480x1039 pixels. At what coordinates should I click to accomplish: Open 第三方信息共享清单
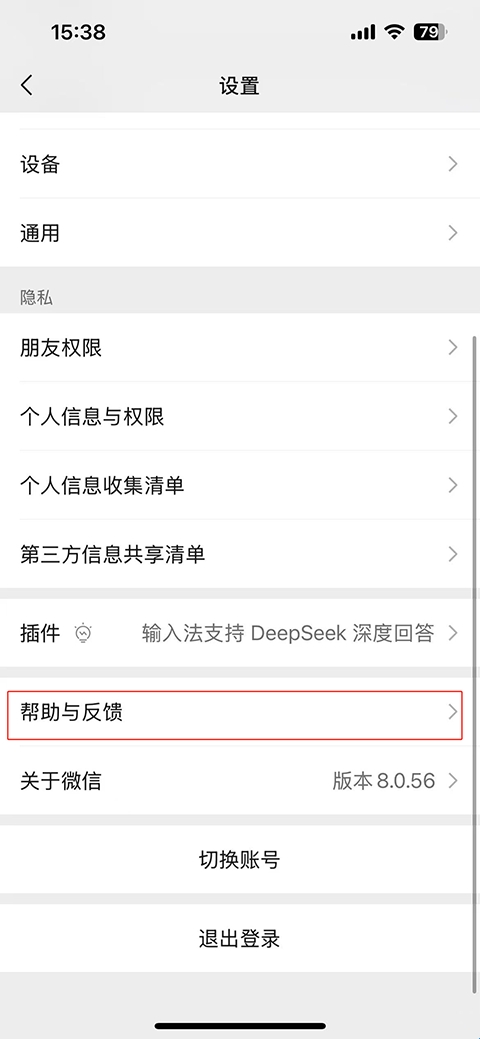coord(240,554)
